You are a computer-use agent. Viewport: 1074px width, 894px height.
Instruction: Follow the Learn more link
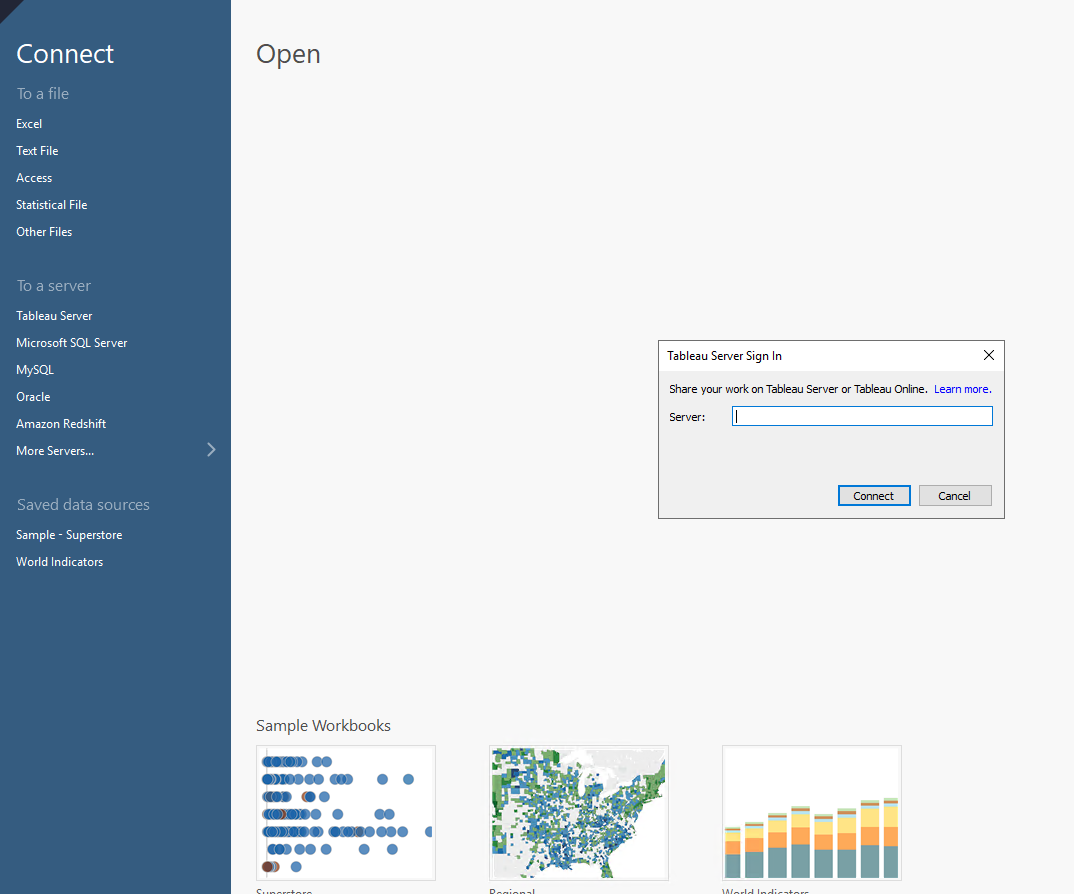point(962,389)
